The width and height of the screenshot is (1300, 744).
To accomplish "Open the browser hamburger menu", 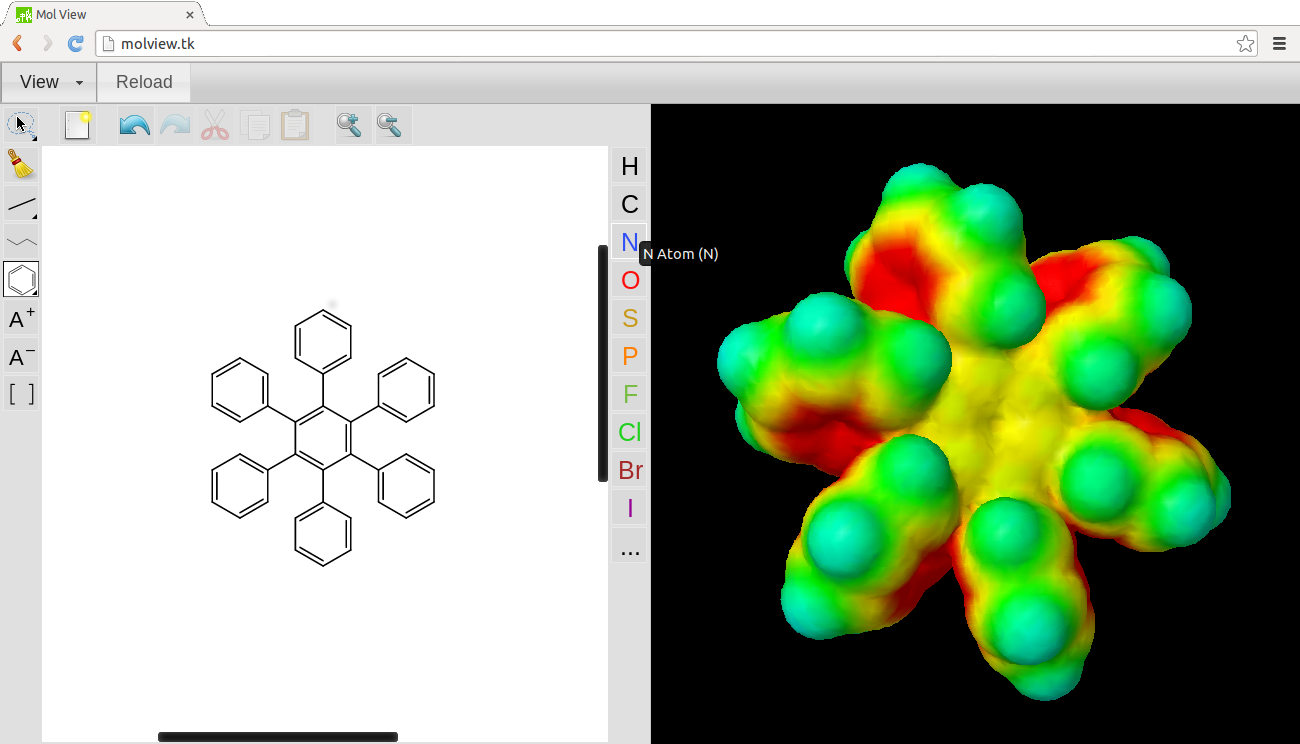I will 1279,43.
